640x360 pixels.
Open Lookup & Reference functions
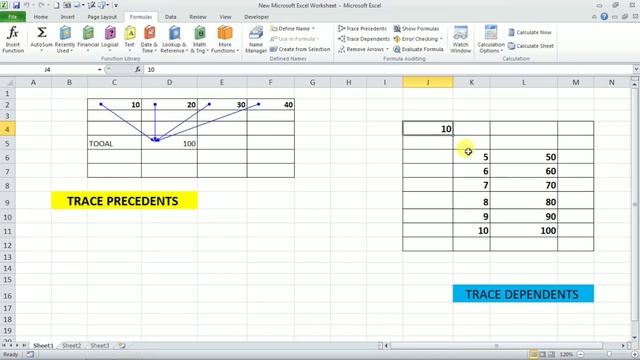(x=174, y=40)
